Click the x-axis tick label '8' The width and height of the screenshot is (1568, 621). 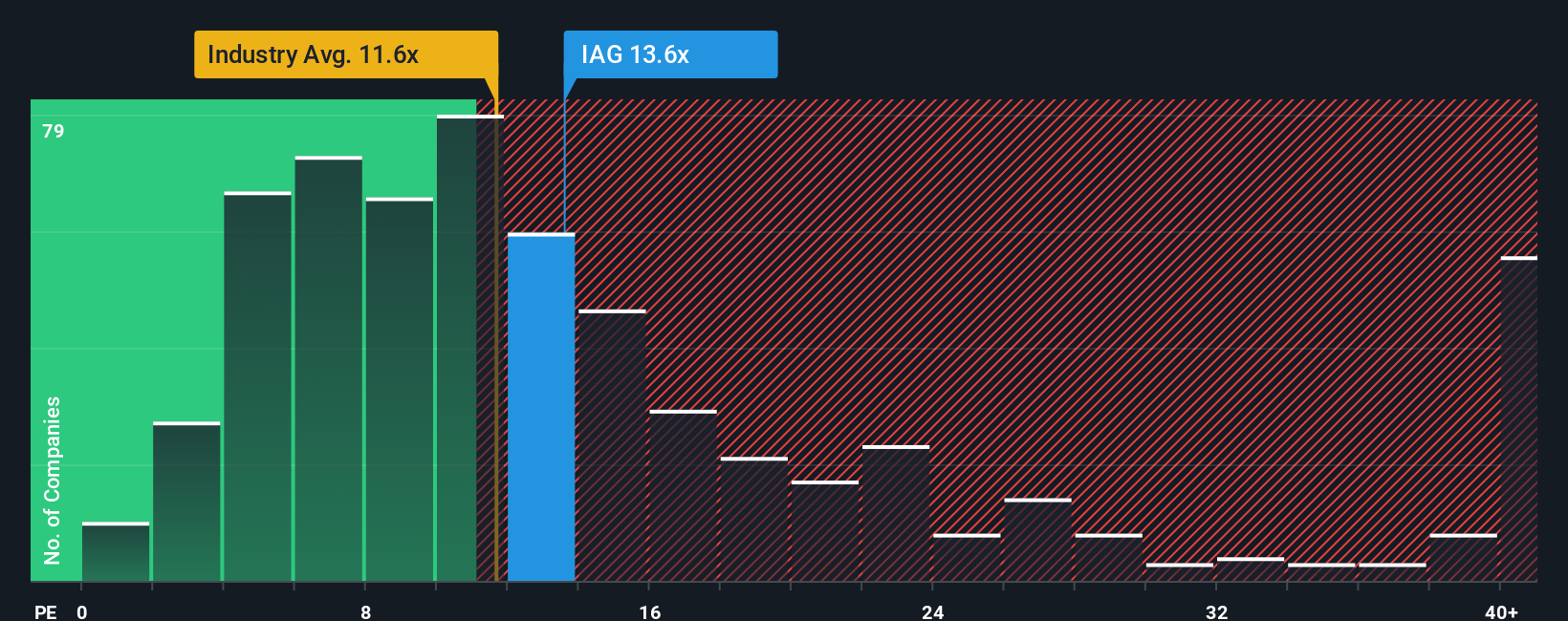tap(365, 611)
